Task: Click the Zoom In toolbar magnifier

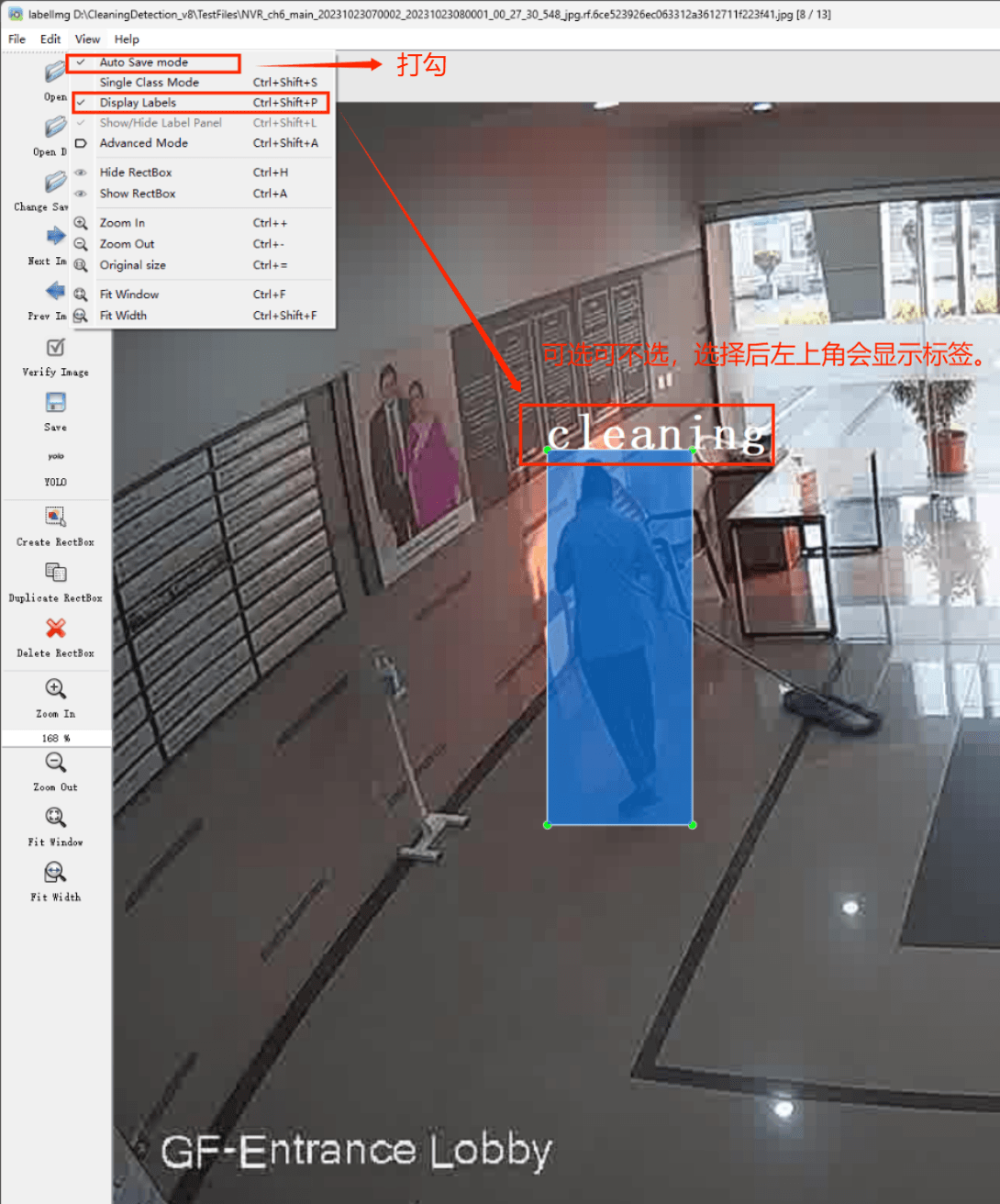Action: click(x=55, y=689)
